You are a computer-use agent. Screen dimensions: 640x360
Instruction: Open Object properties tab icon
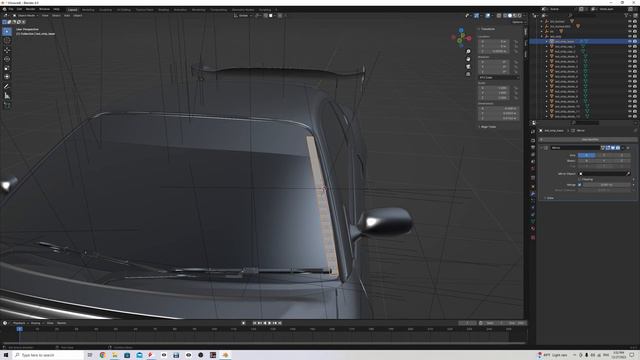coord(533,186)
